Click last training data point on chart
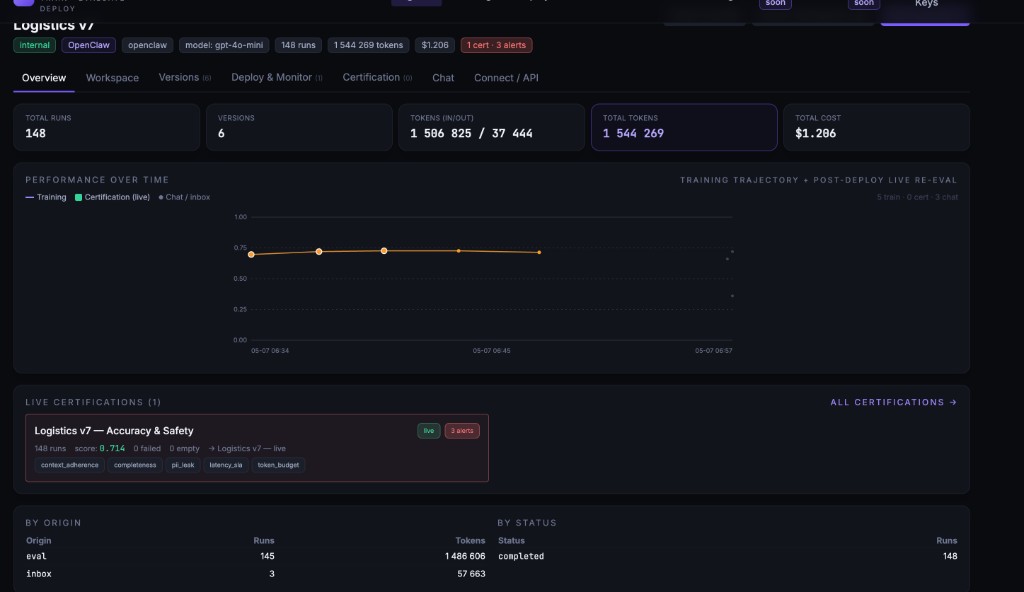The image size is (1024, 592). 539,252
